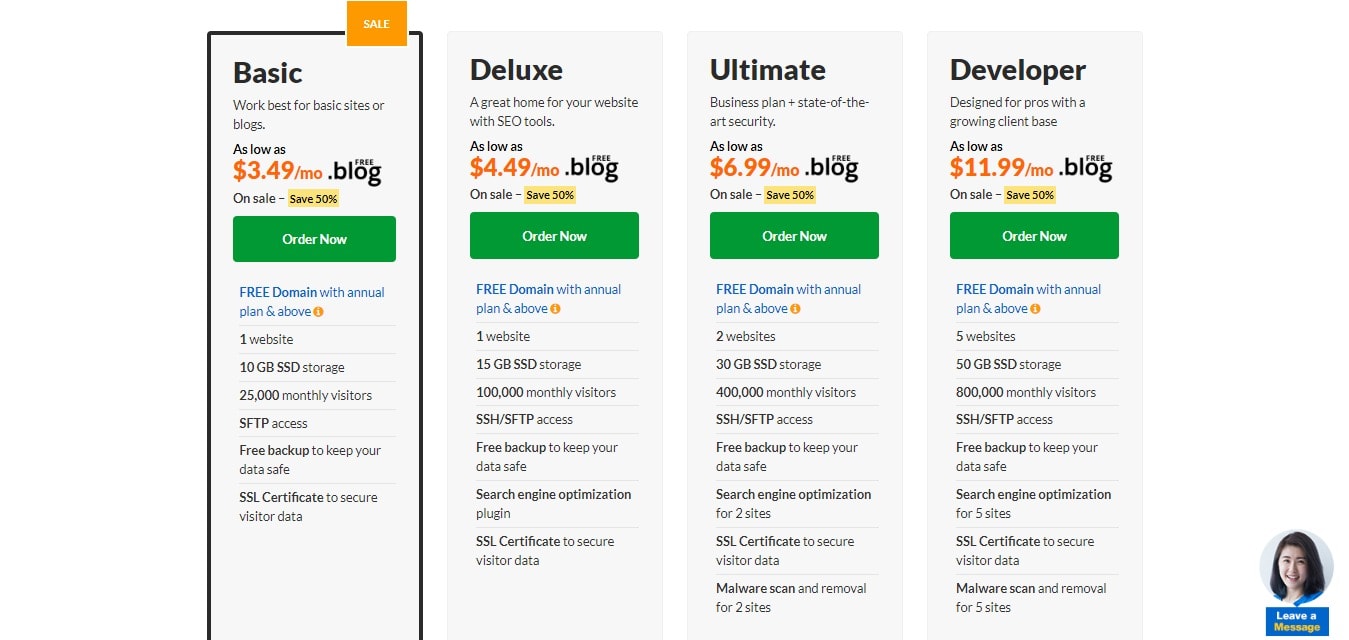The image size is (1349, 640).
Task: Click the free .blog logo under Basic
Action: tap(354, 172)
